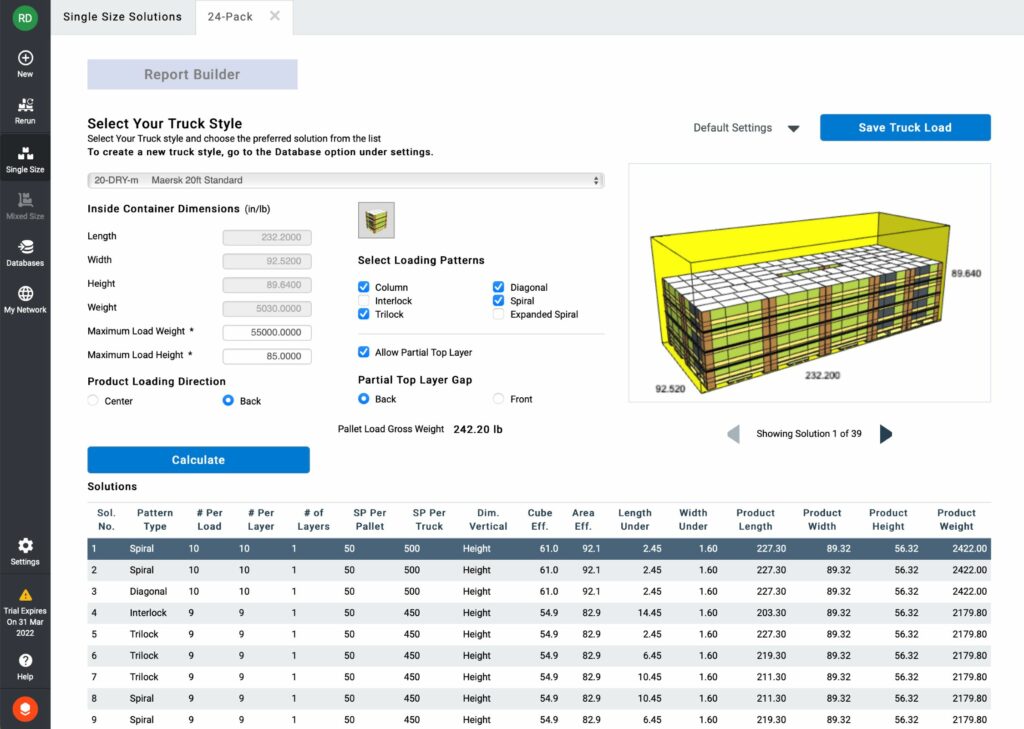Click the Maximum Load Weight input field
1024x729 pixels.
267,333
